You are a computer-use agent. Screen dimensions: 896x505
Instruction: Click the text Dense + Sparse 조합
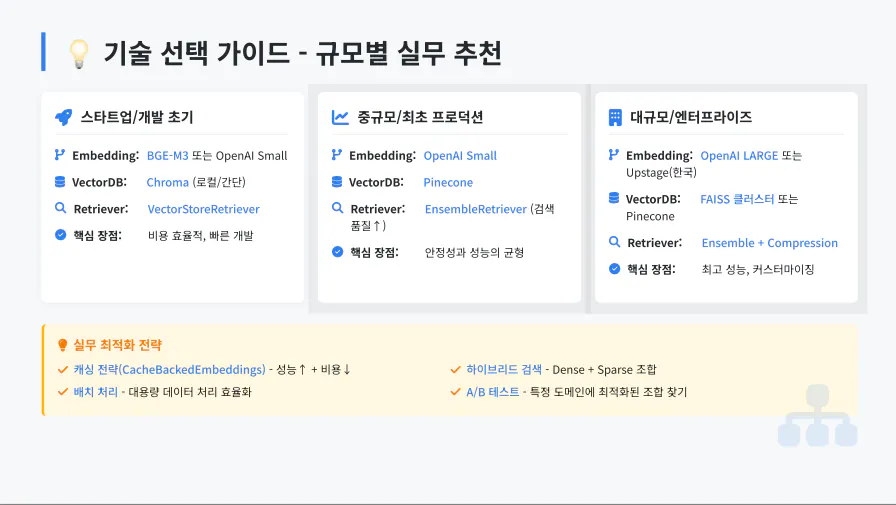coord(605,370)
